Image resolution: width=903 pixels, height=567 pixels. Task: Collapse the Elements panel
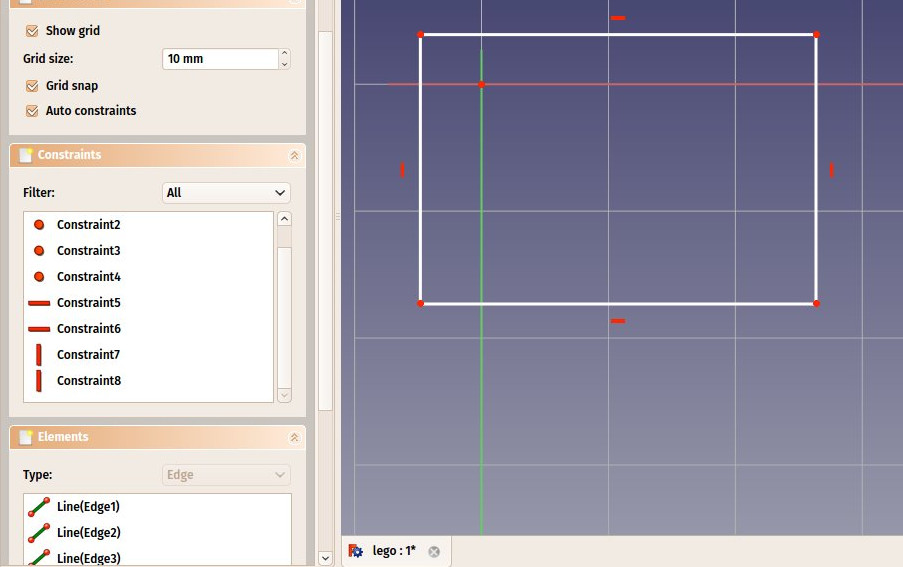click(294, 437)
